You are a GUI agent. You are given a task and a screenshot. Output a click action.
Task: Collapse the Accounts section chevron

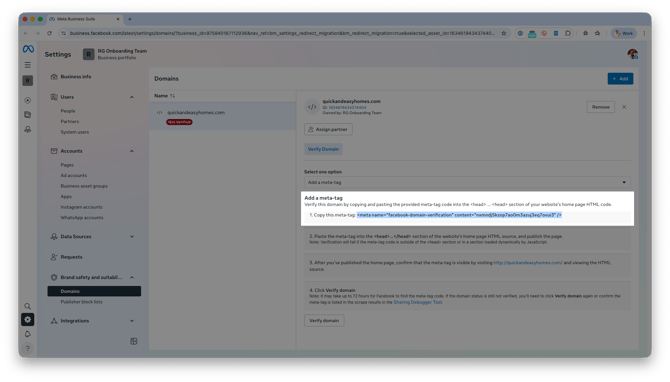(x=132, y=151)
